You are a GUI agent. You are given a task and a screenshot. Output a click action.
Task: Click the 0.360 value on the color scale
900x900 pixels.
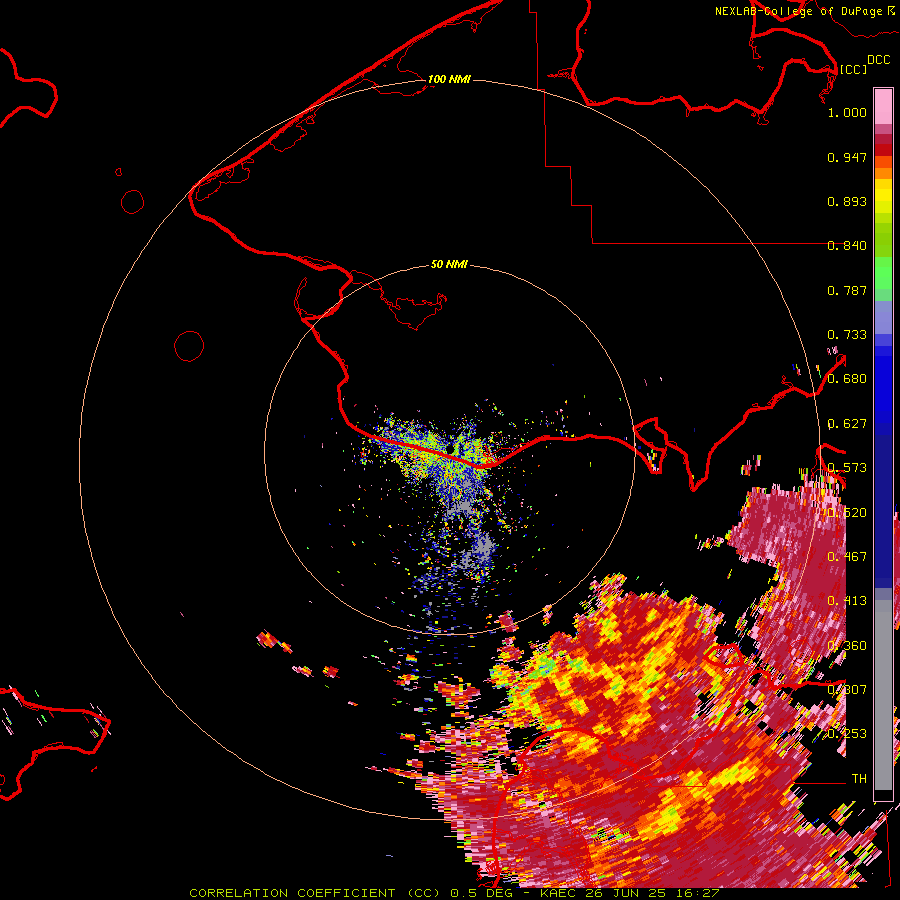point(847,646)
